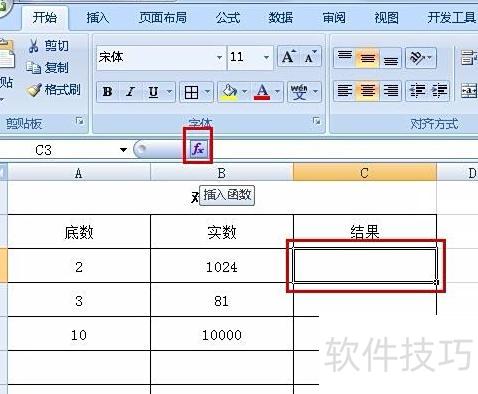Screen dimensions: 478x394
Task: Open the 开发工具 Developer tab
Action: [x=451, y=17]
